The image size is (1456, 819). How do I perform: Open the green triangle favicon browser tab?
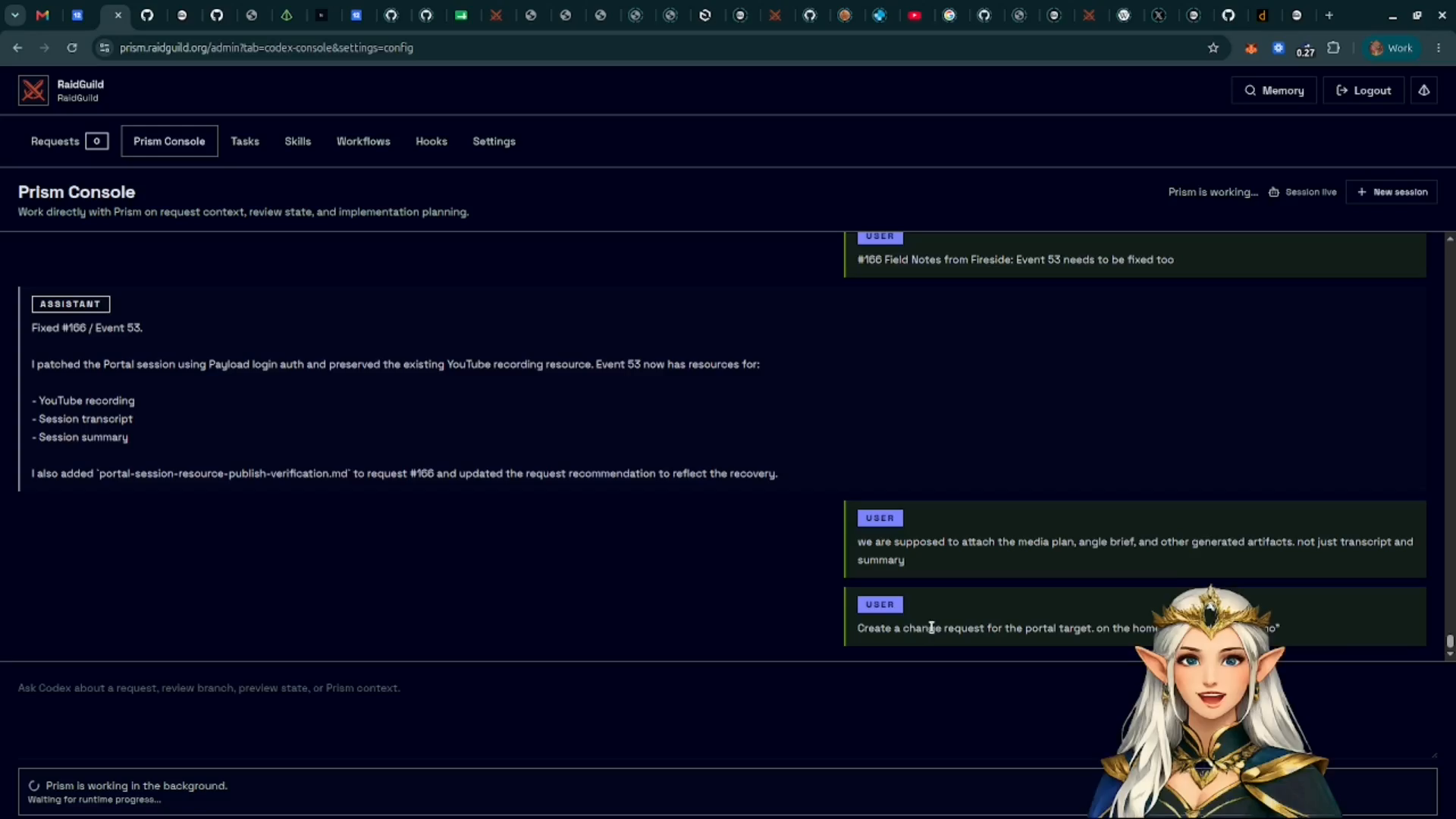(x=287, y=15)
